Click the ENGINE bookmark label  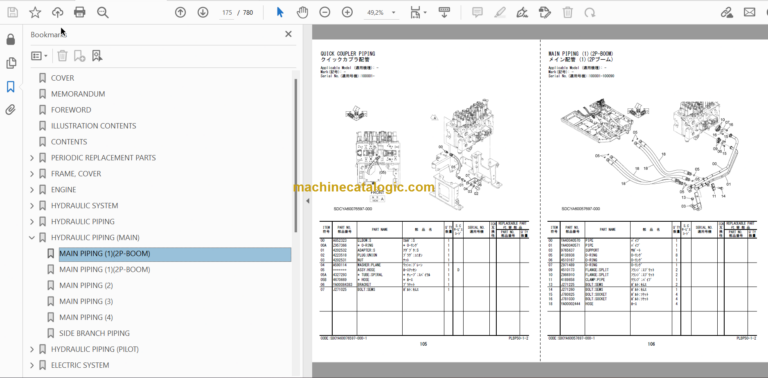tap(64, 189)
